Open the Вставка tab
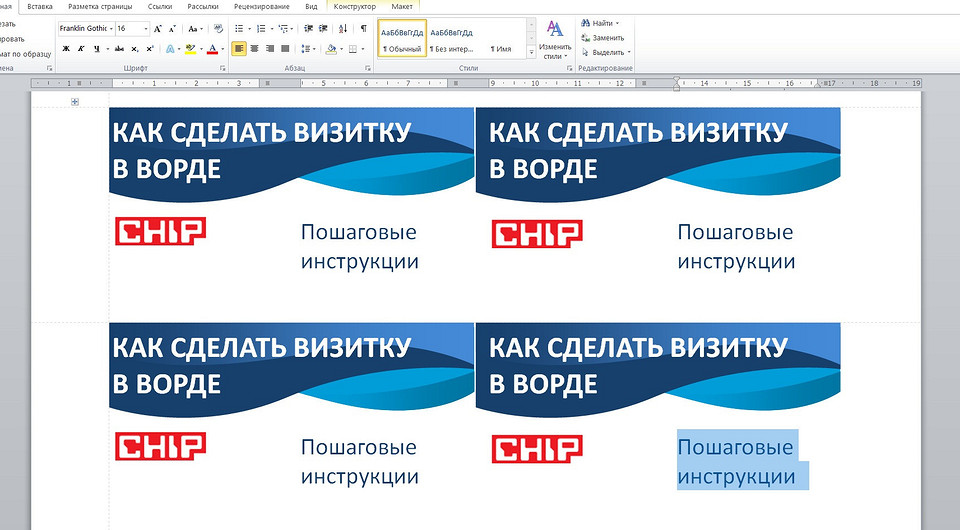 [x=40, y=7]
